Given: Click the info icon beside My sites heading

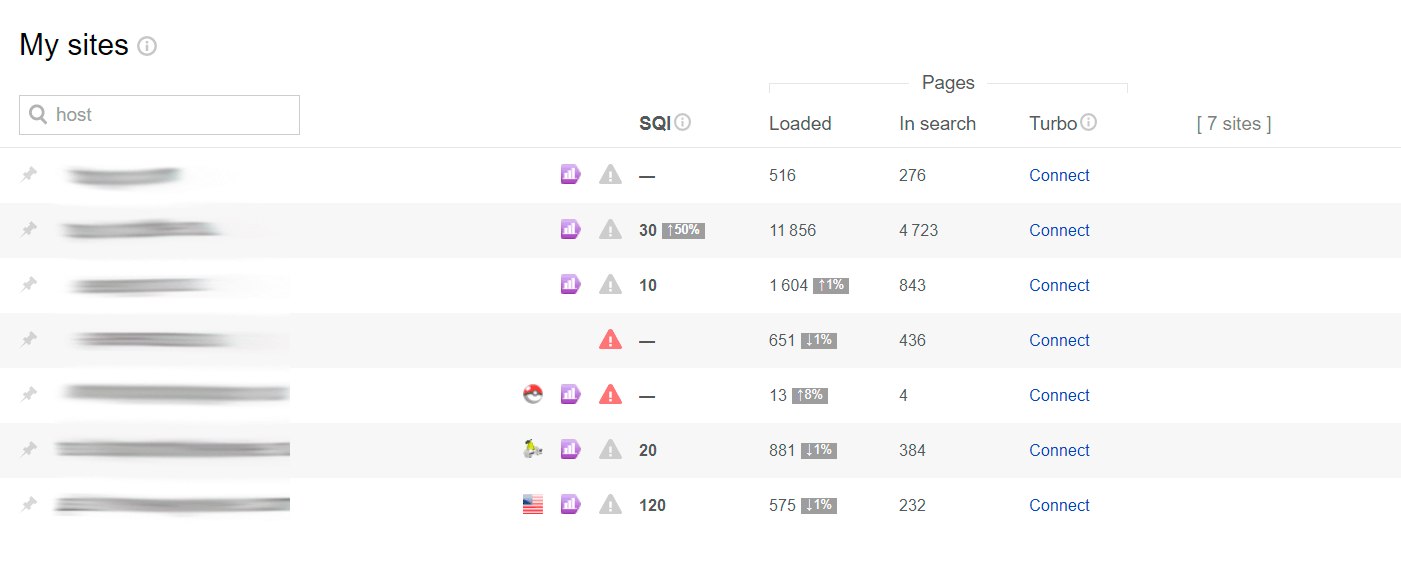Looking at the screenshot, I should pos(147,46).
